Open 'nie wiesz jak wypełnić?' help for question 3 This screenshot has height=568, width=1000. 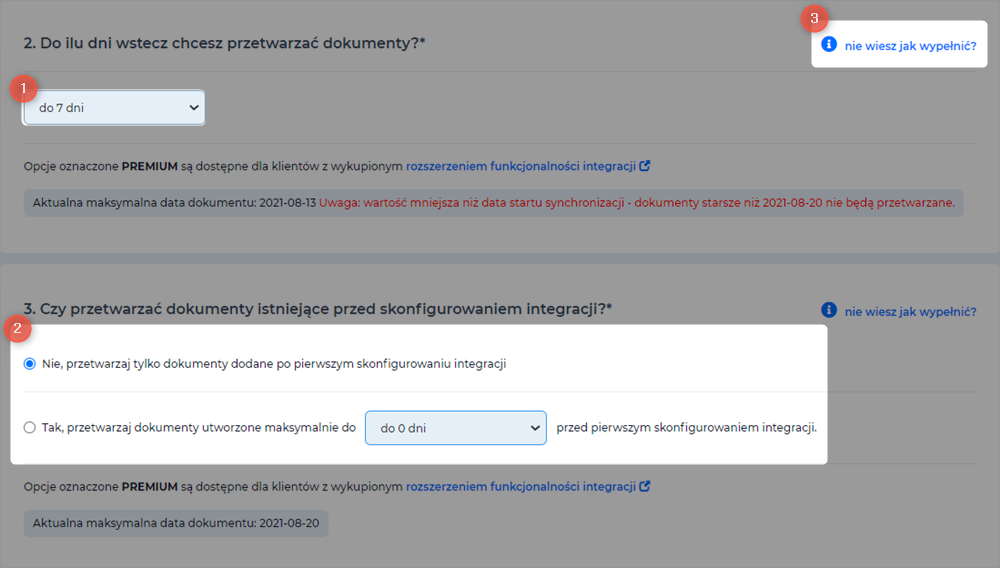[910, 312]
